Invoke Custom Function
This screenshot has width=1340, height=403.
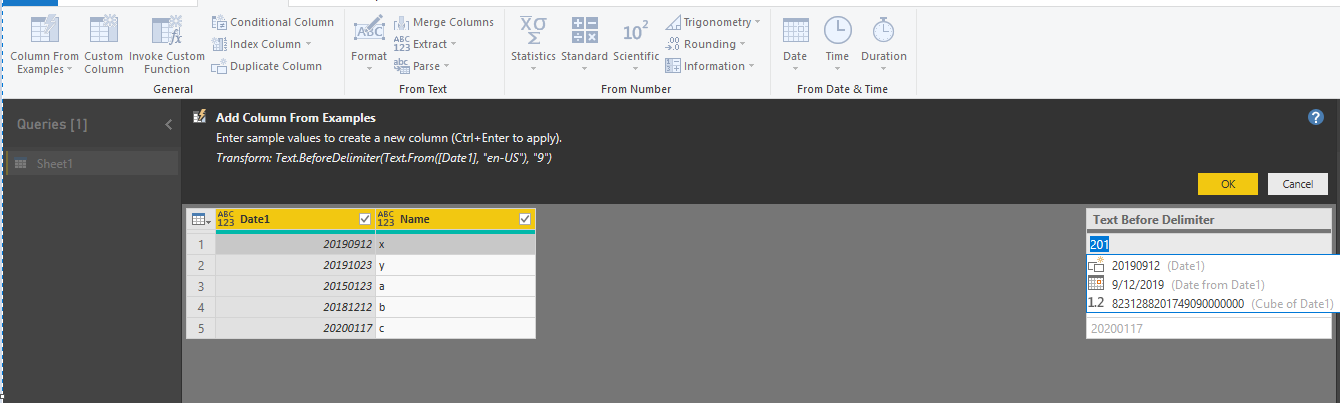click(x=166, y=45)
